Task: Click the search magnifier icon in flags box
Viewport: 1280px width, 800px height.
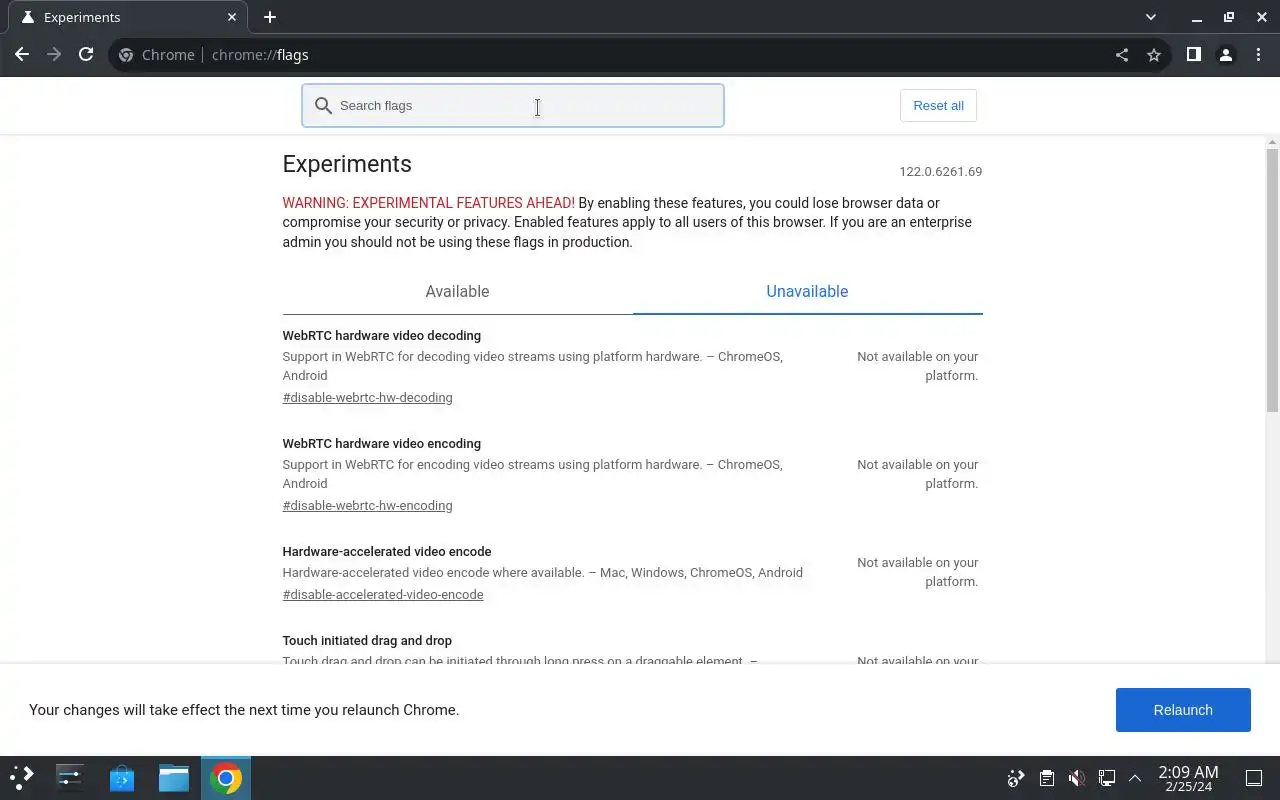Action: [x=323, y=105]
